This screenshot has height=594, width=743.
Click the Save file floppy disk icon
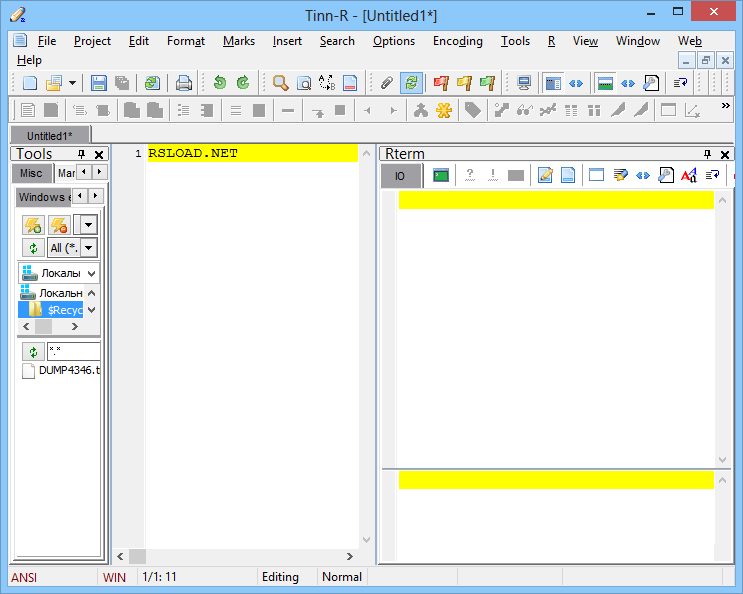(x=98, y=83)
